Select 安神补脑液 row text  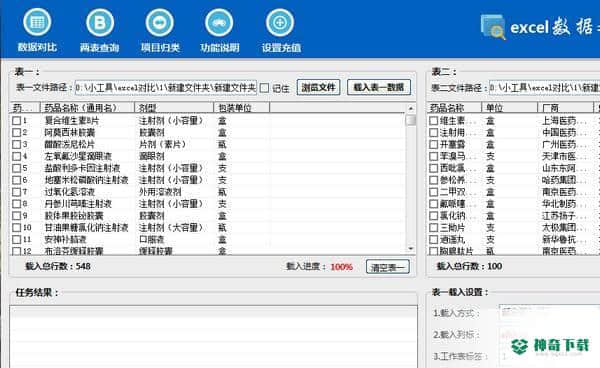pos(65,239)
